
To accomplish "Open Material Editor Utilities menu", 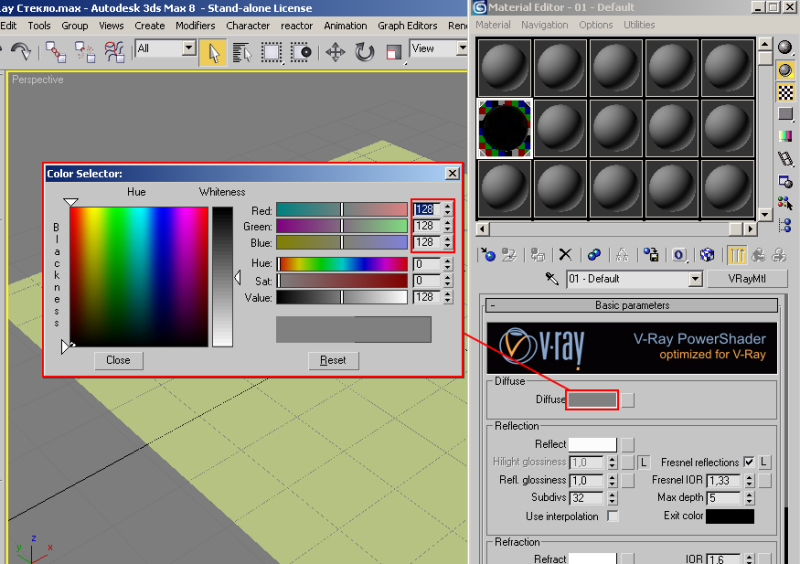I will (639, 25).
